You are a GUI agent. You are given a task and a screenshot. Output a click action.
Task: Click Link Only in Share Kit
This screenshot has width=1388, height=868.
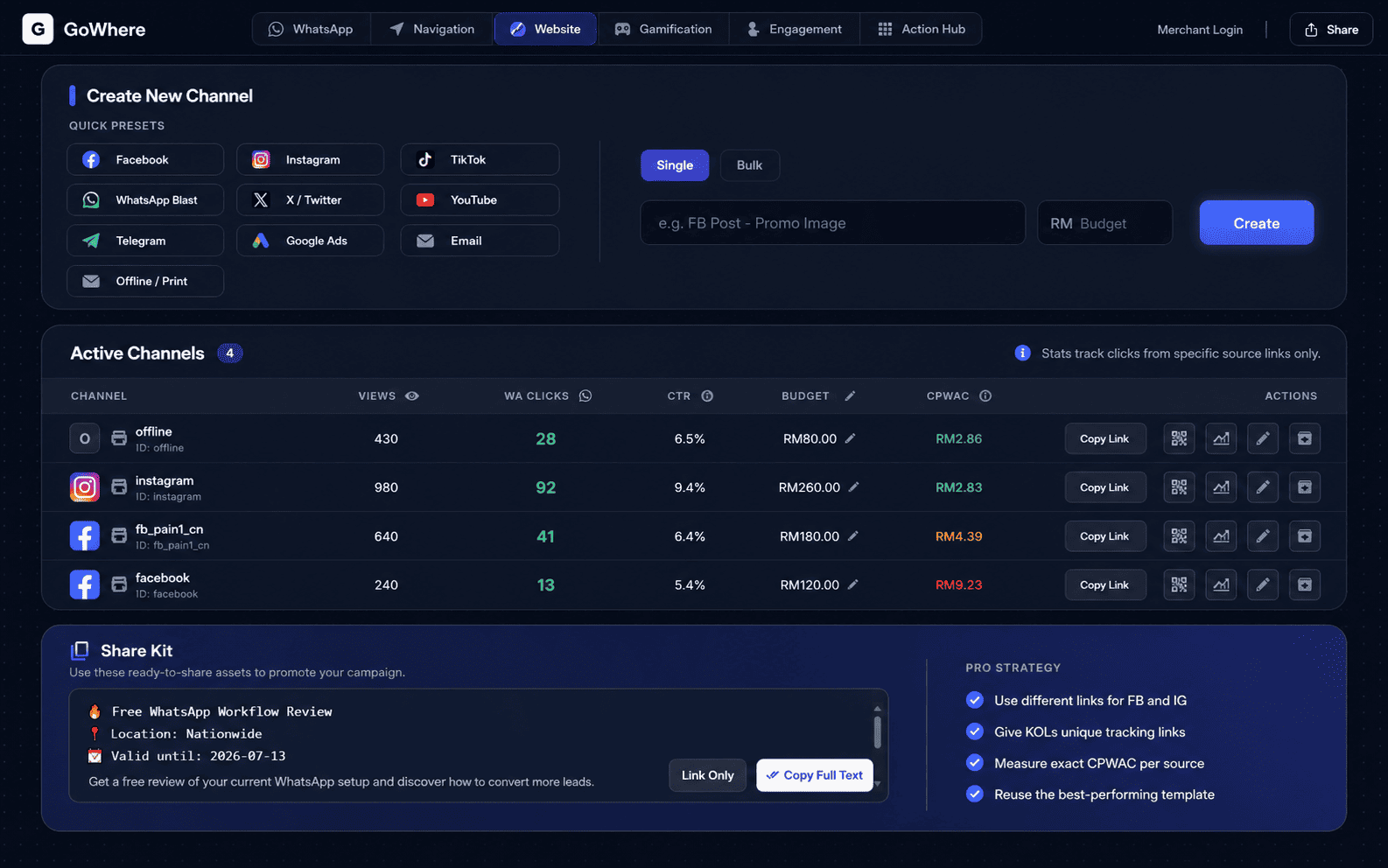pos(707,775)
